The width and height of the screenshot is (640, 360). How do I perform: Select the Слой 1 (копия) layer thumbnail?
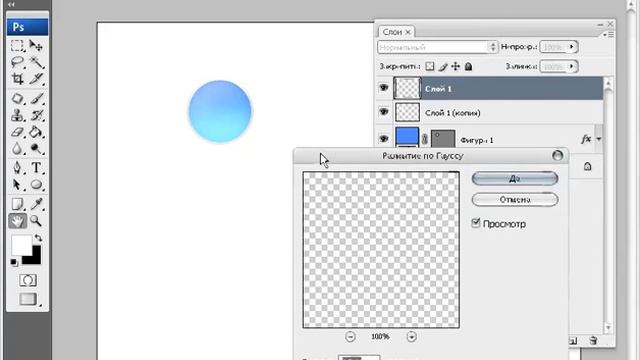pos(407,112)
